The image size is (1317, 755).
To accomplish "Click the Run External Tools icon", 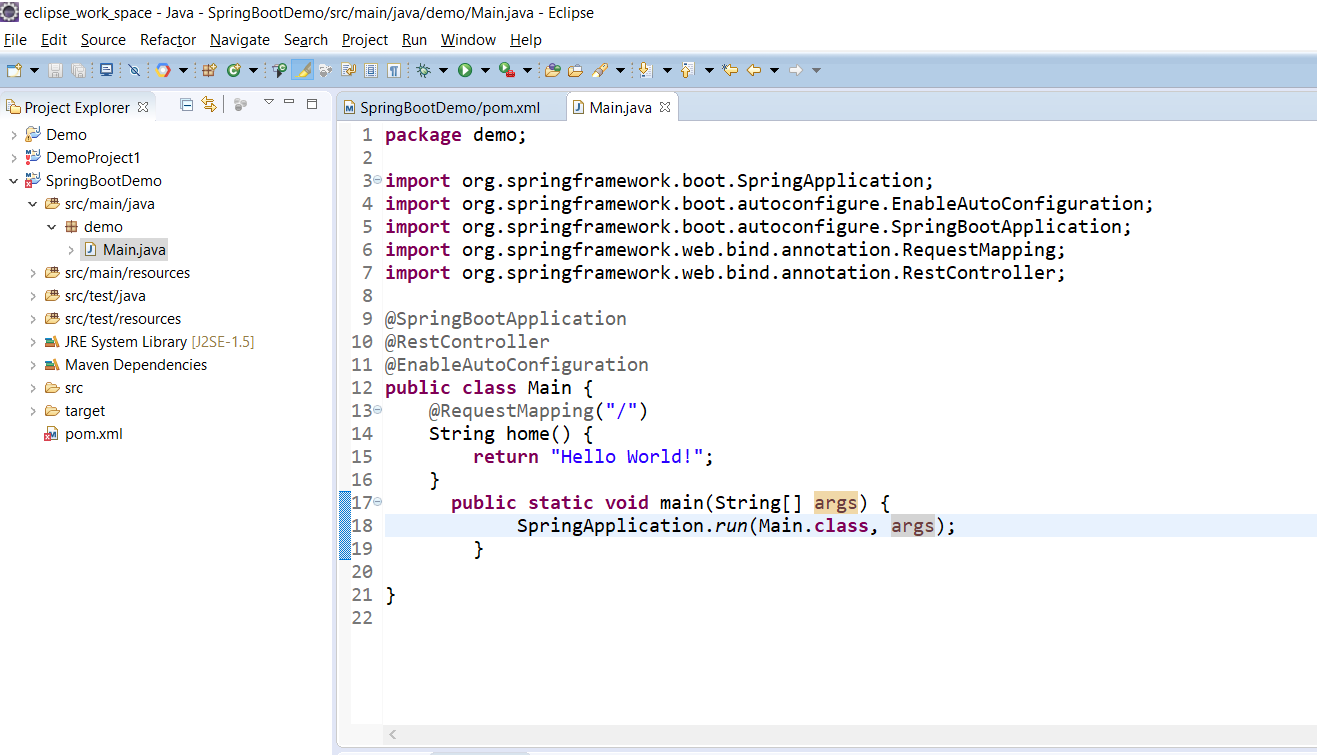I will (507, 70).
